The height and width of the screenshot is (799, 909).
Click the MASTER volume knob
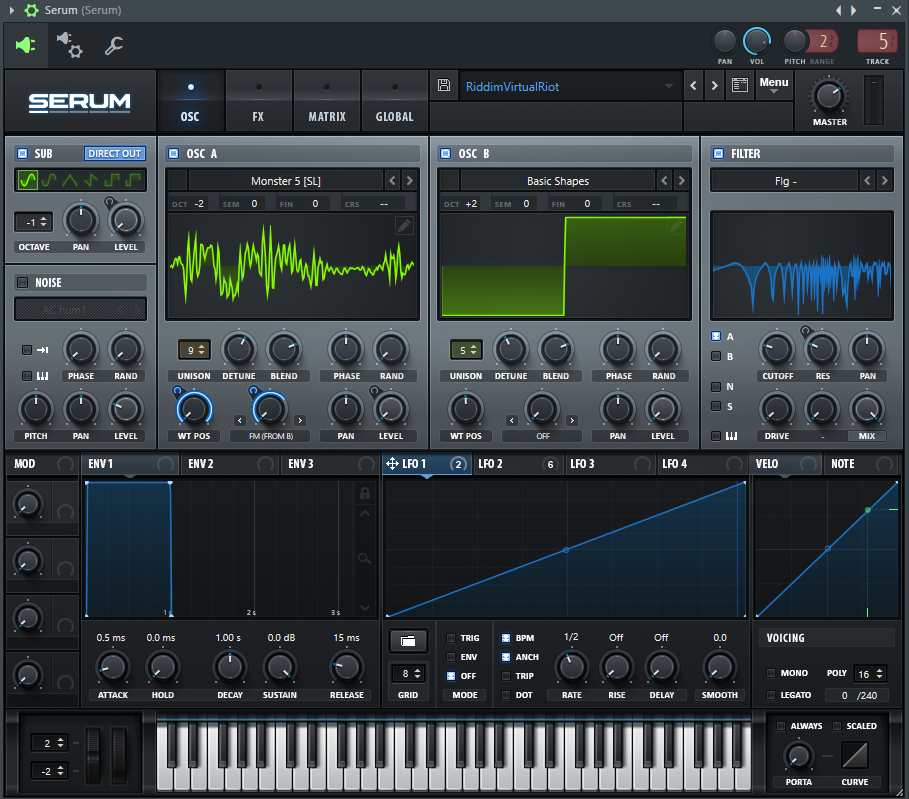829,95
